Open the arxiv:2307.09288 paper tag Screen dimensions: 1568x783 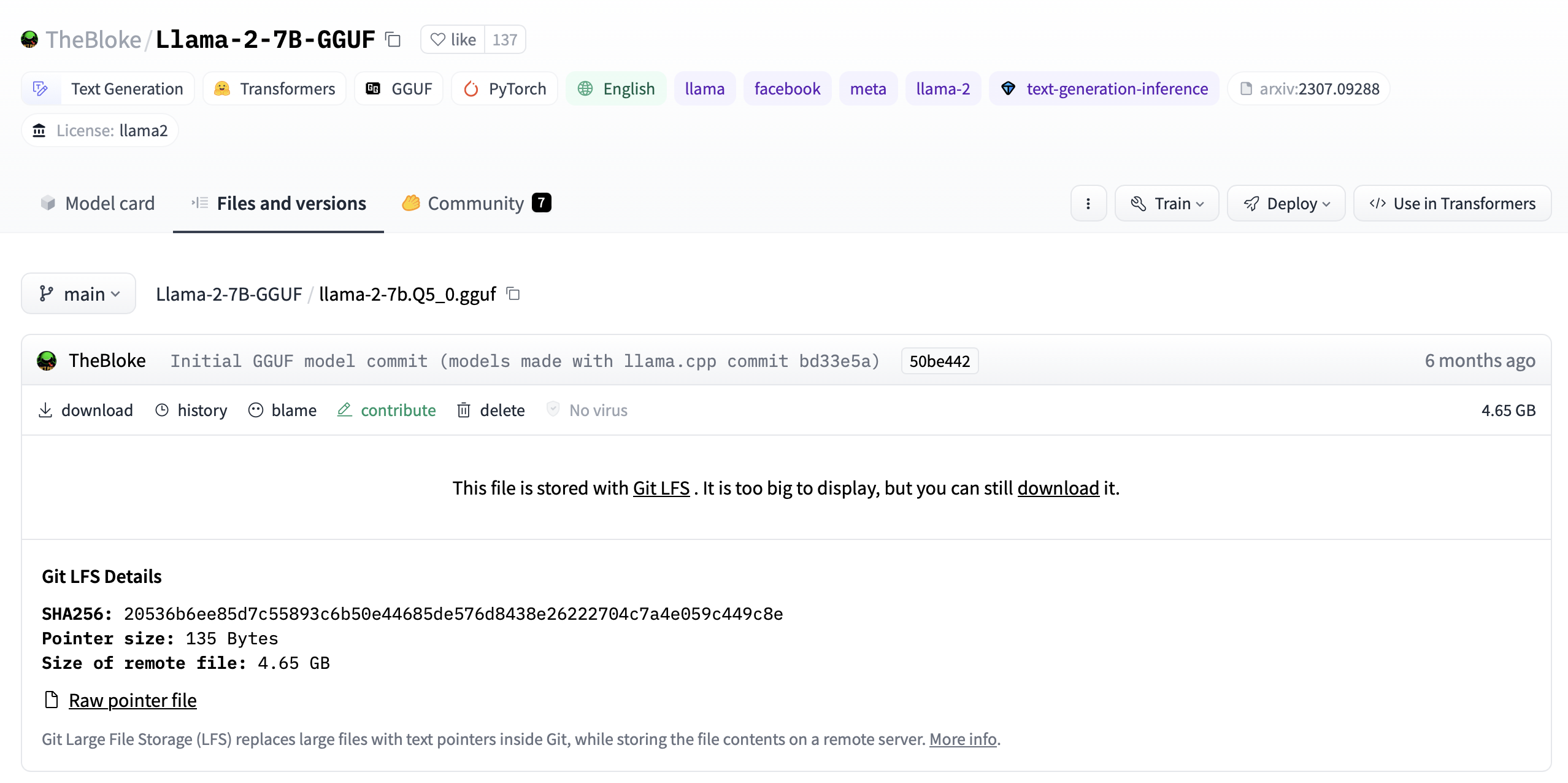[x=1309, y=89]
